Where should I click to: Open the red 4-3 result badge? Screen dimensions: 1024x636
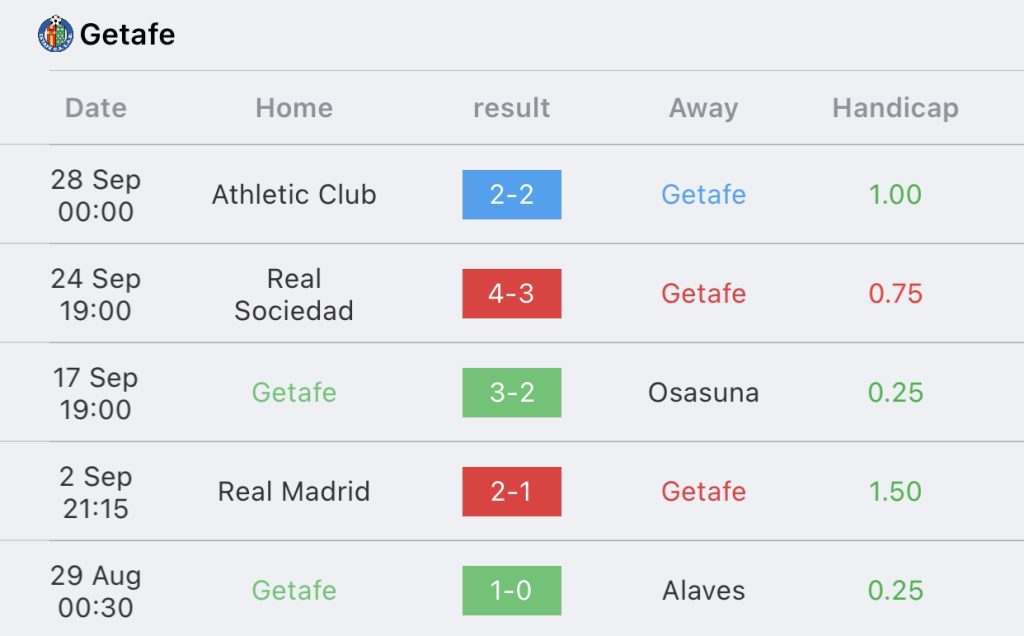[x=511, y=294]
